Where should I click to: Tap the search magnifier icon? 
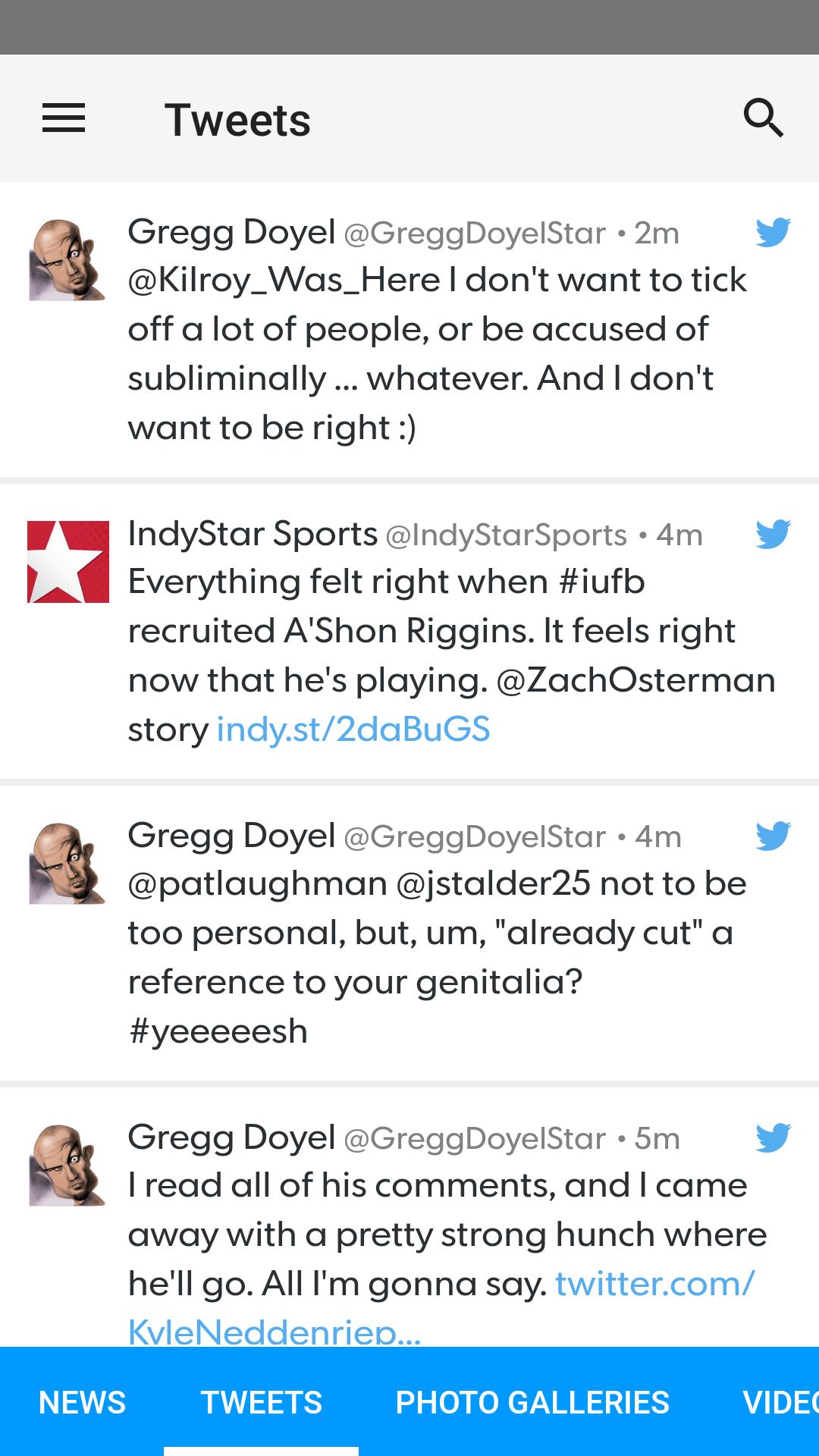(x=763, y=118)
